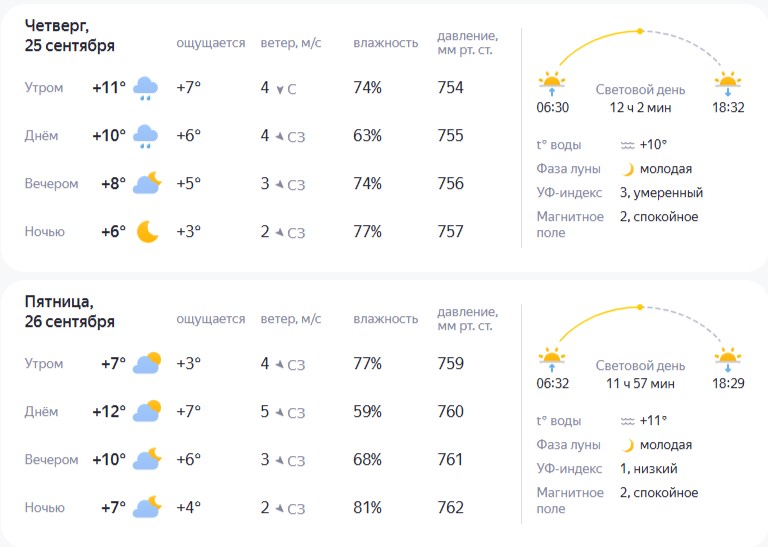Image resolution: width=768 pixels, height=547 pixels.
Task: Click Friday's УФ-индекс value 1, низкий
Action: pyautogui.click(x=649, y=469)
